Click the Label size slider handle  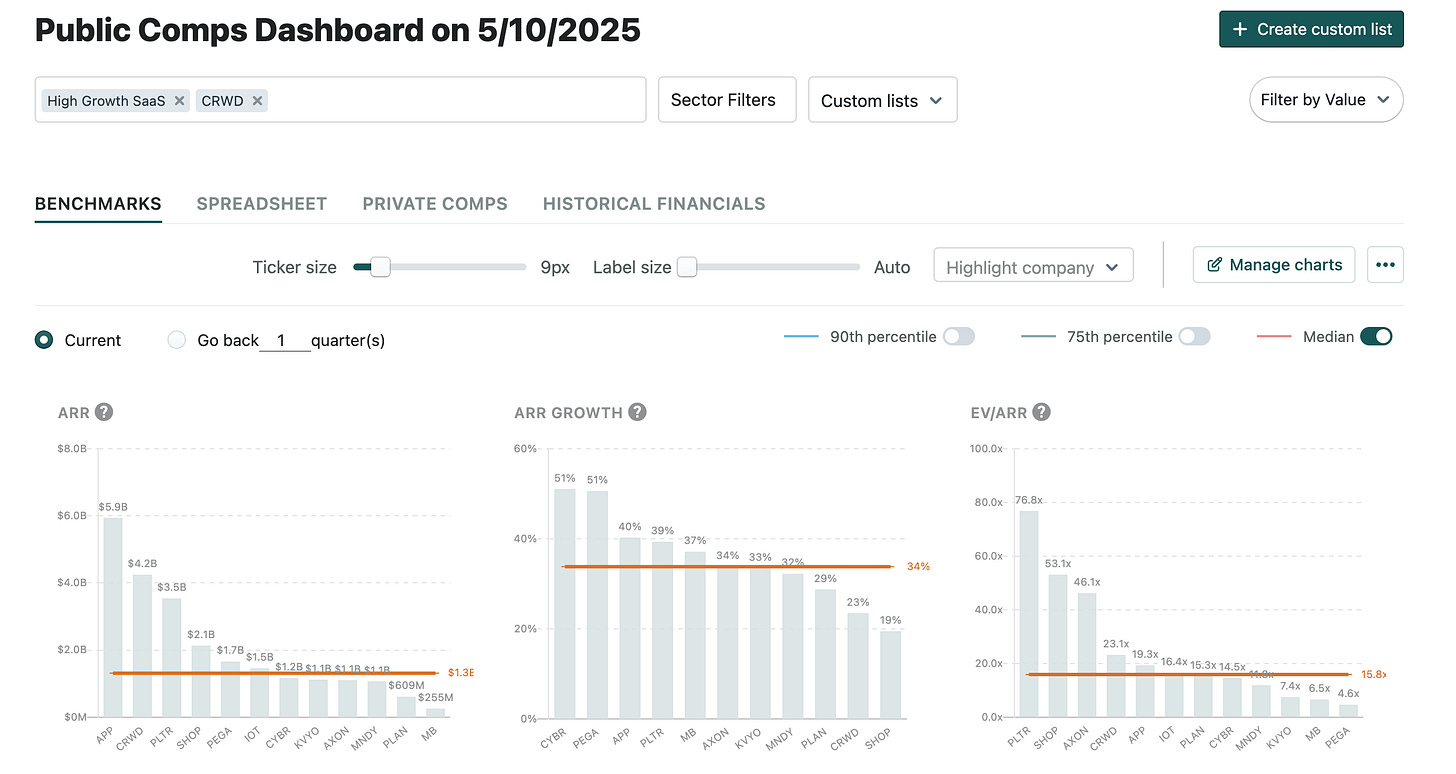pyautogui.click(x=686, y=267)
